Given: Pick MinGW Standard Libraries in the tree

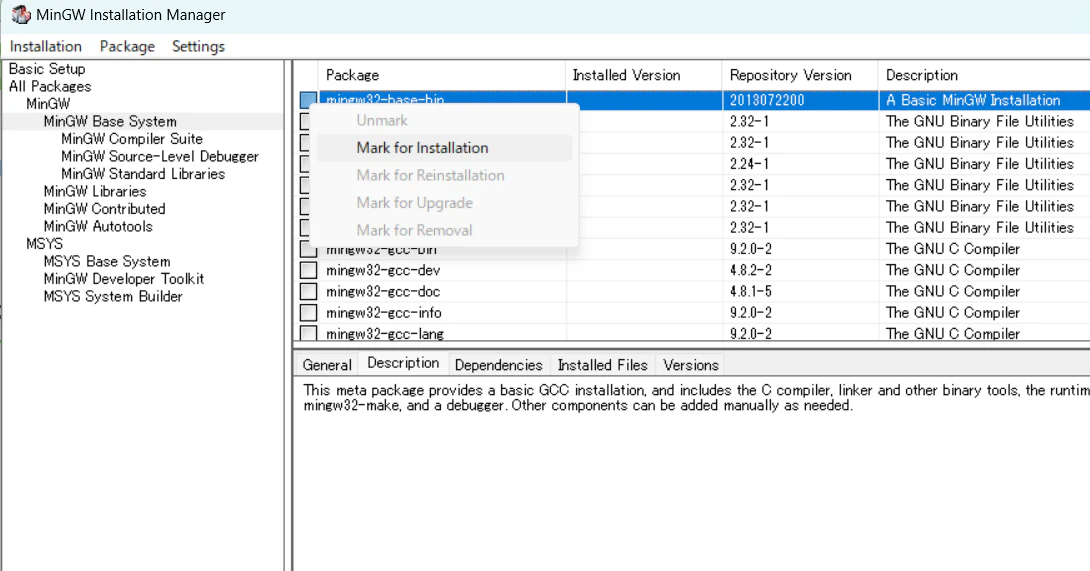Looking at the screenshot, I should click(x=143, y=174).
